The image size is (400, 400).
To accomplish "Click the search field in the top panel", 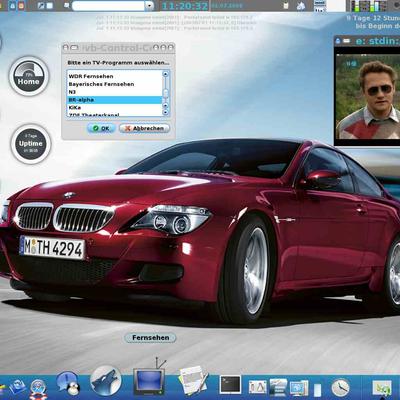I will tap(108, 6).
